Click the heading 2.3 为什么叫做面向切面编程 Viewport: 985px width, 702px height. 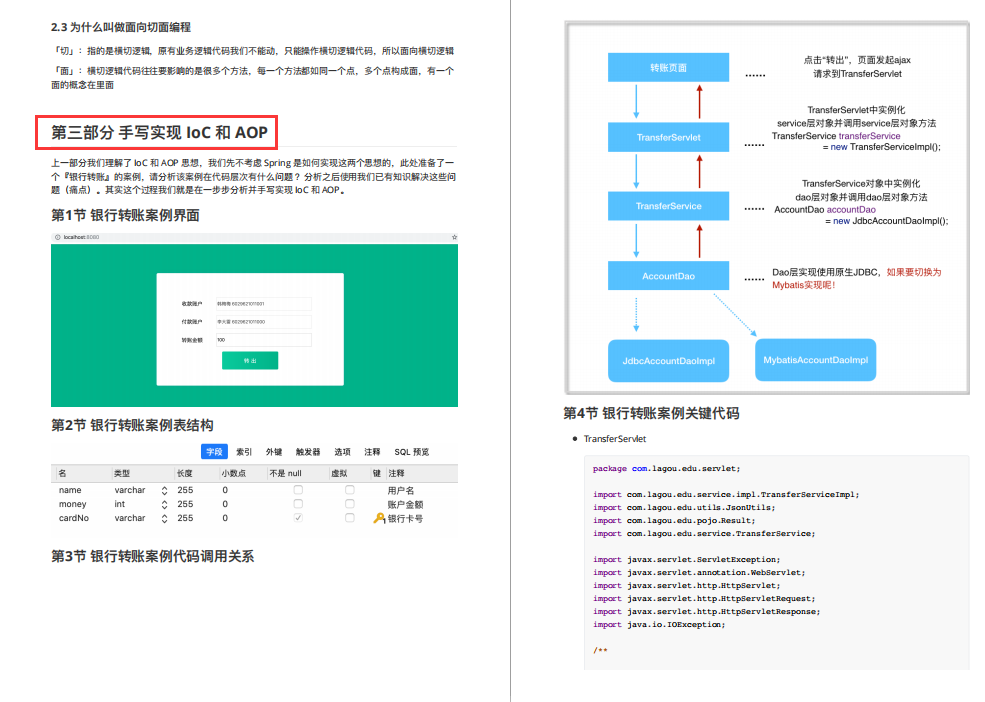point(121,27)
